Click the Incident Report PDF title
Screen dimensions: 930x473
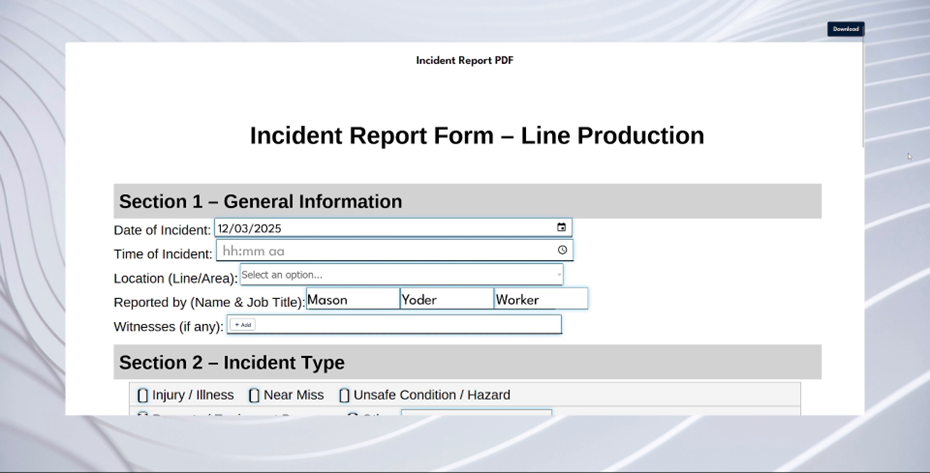(464, 61)
